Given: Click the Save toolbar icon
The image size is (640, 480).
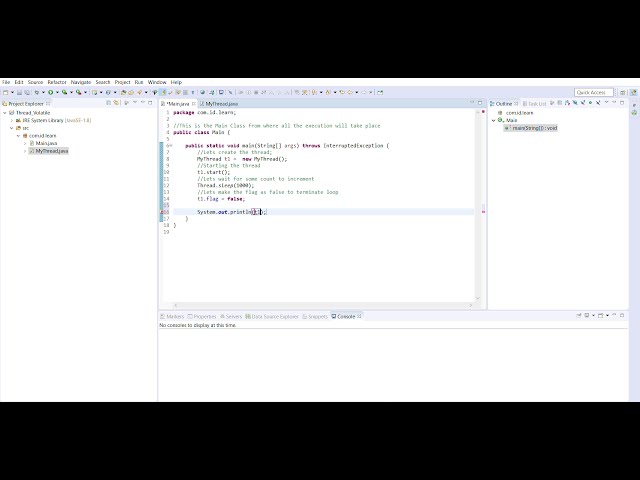Looking at the screenshot, I should [19, 92].
